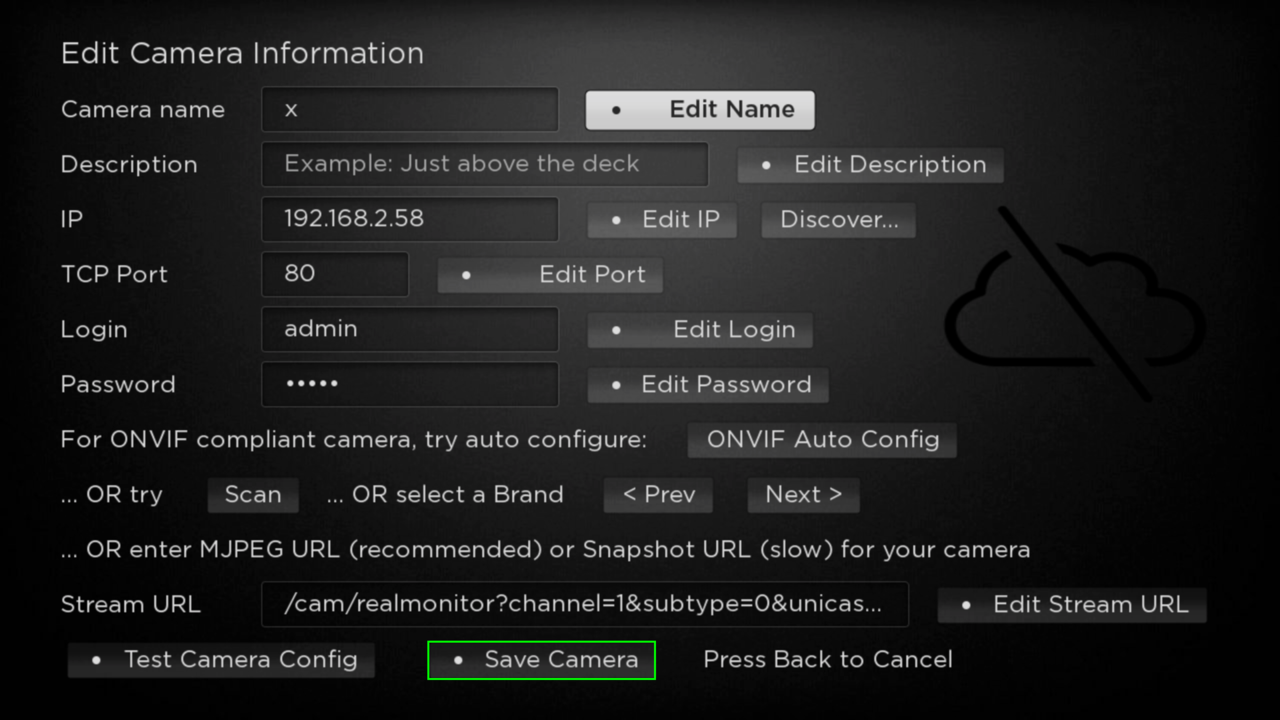The height and width of the screenshot is (720, 1280).
Task: Run ONVIF Auto Config
Action: point(823,440)
